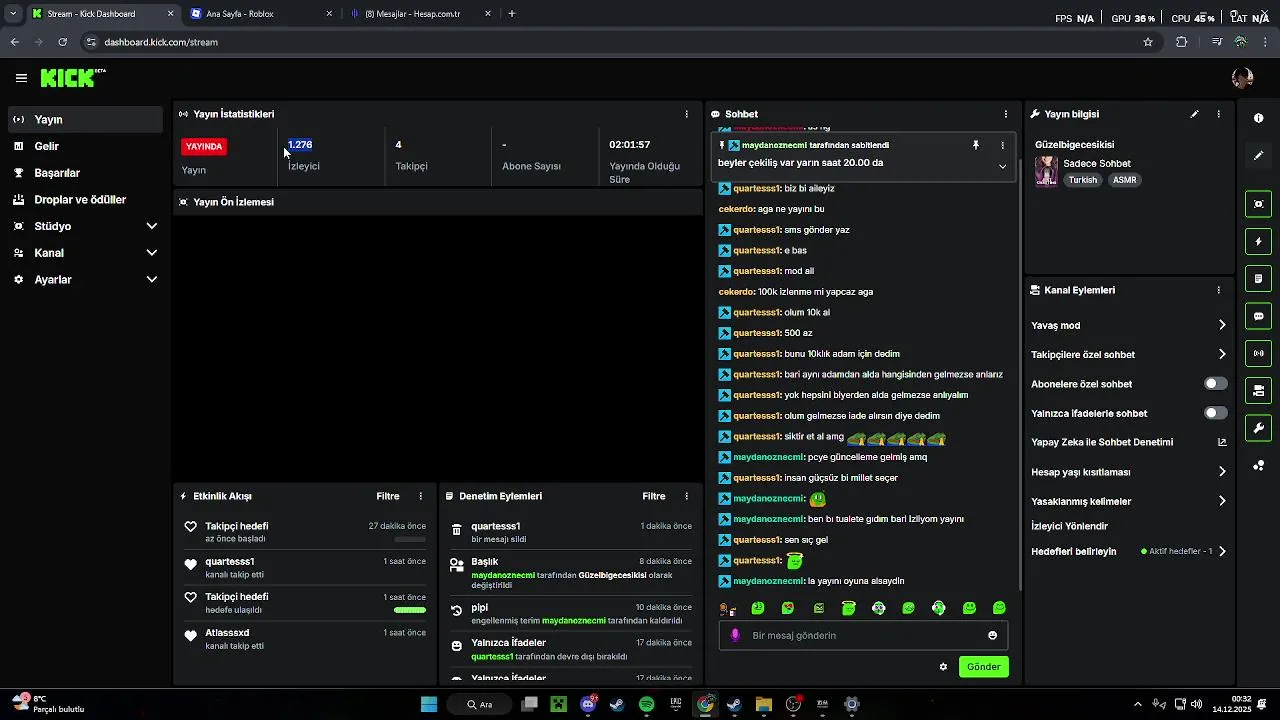Click the three-dots icon at the bottom of the right sidebar
The width and height of the screenshot is (1280, 720).
(x=1258, y=465)
